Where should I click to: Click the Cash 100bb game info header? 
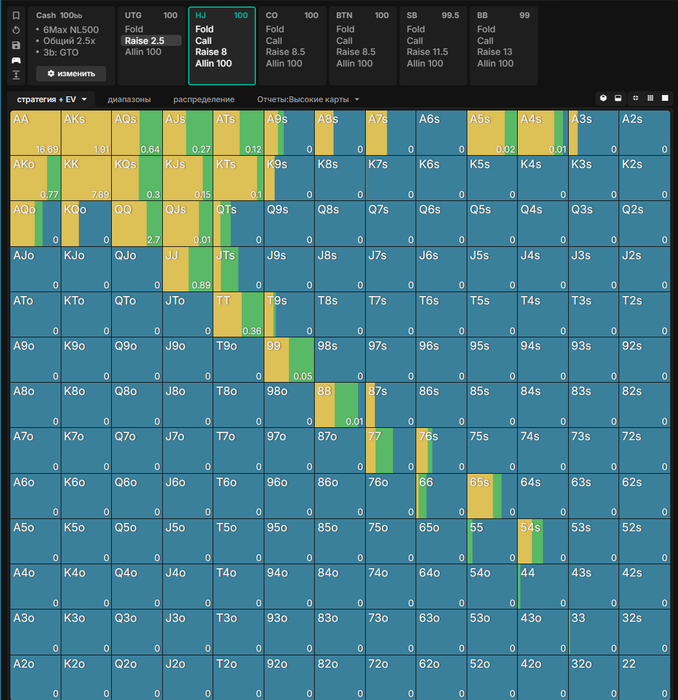tap(59, 15)
